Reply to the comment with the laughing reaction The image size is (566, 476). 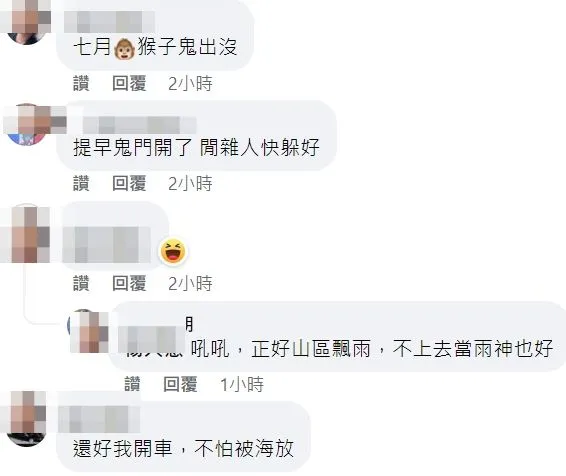[129, 283]
